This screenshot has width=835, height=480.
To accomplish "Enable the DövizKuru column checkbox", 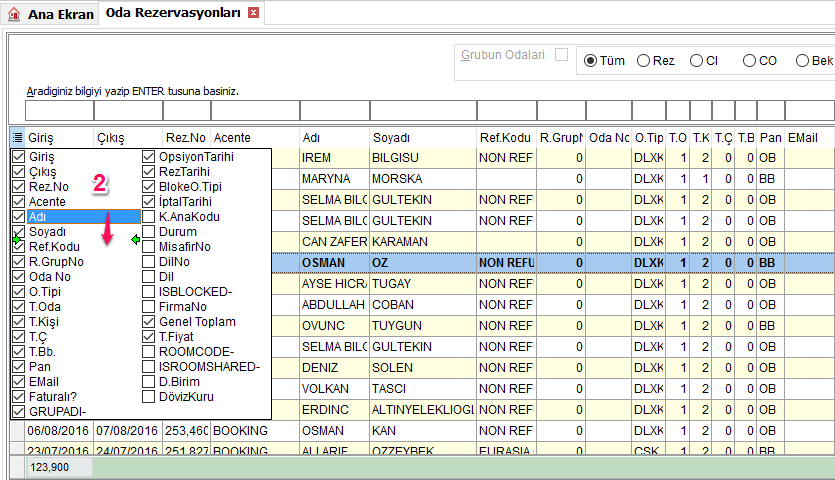I will pyautogui.click(x=149, y=396).
